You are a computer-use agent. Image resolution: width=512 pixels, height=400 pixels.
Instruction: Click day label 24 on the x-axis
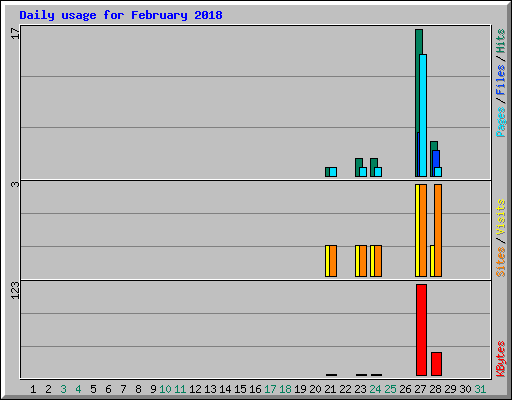[375, 389]
